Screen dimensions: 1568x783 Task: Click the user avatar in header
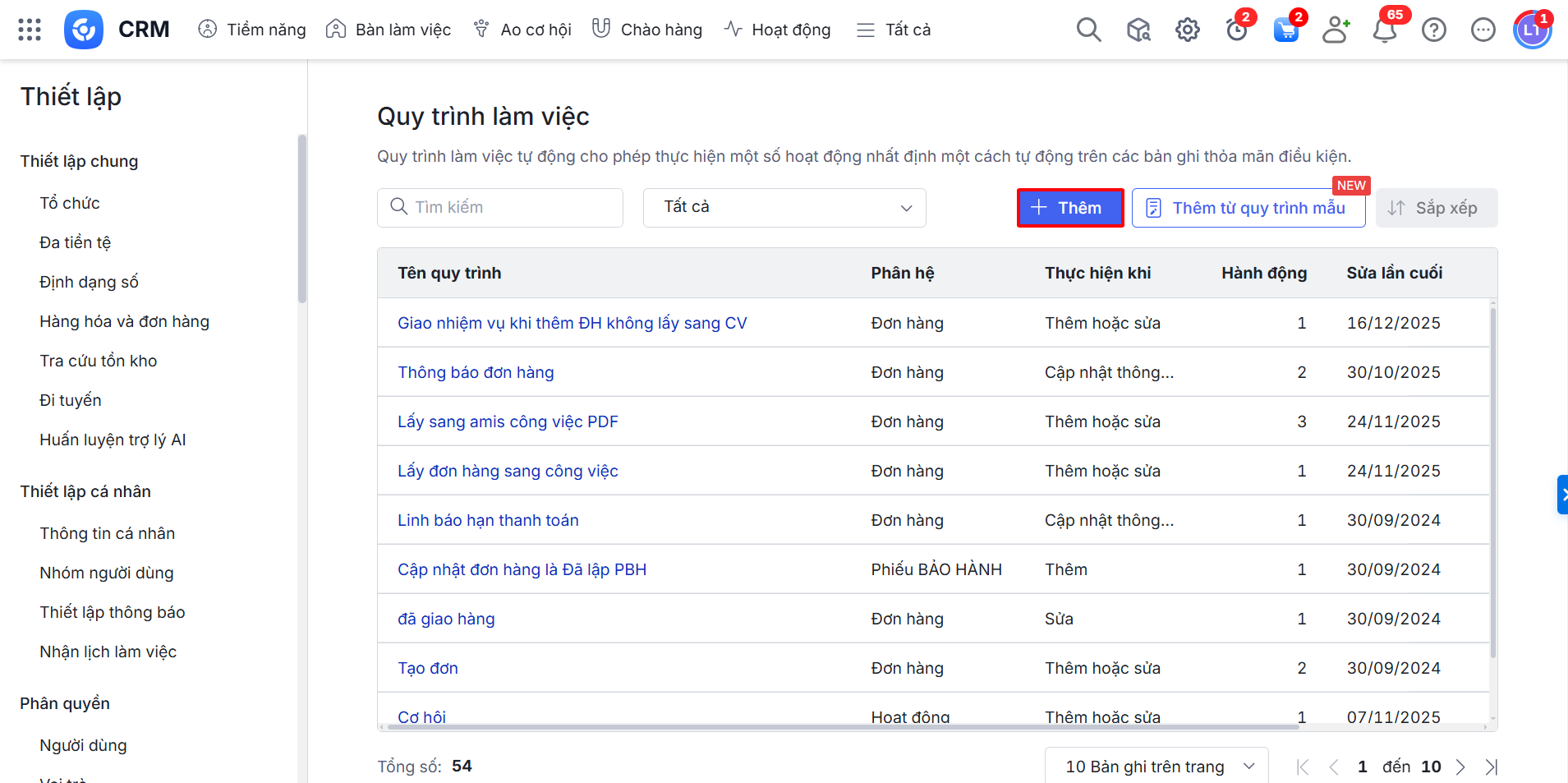(x=1532, y=30)
